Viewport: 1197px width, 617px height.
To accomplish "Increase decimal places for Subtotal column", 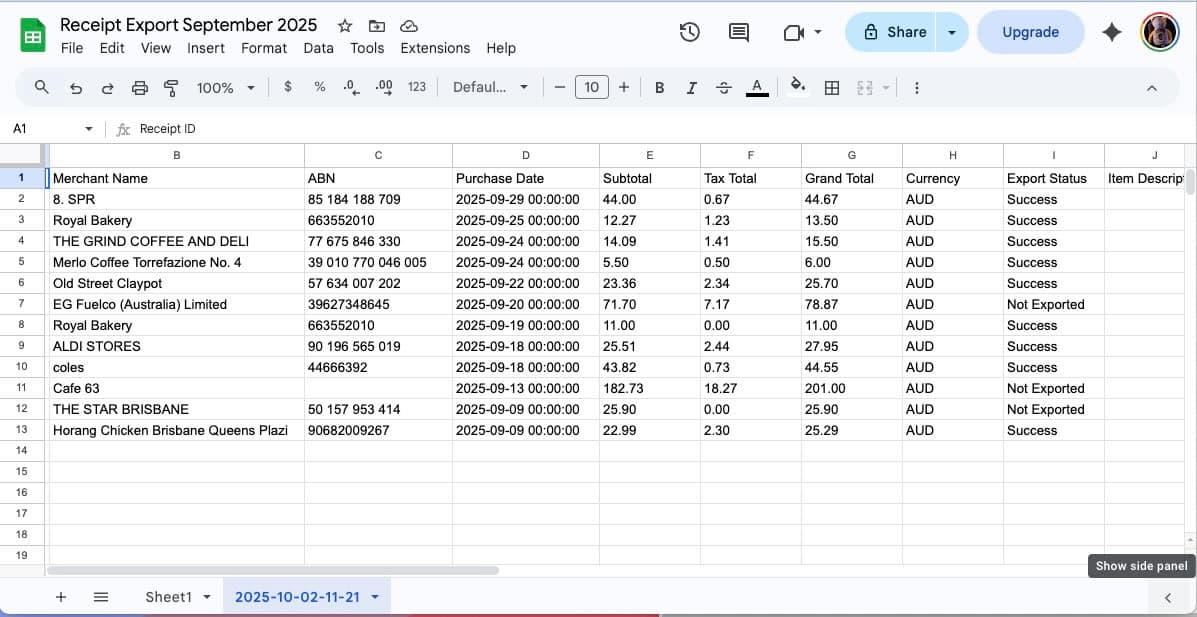I will point(382,87).
